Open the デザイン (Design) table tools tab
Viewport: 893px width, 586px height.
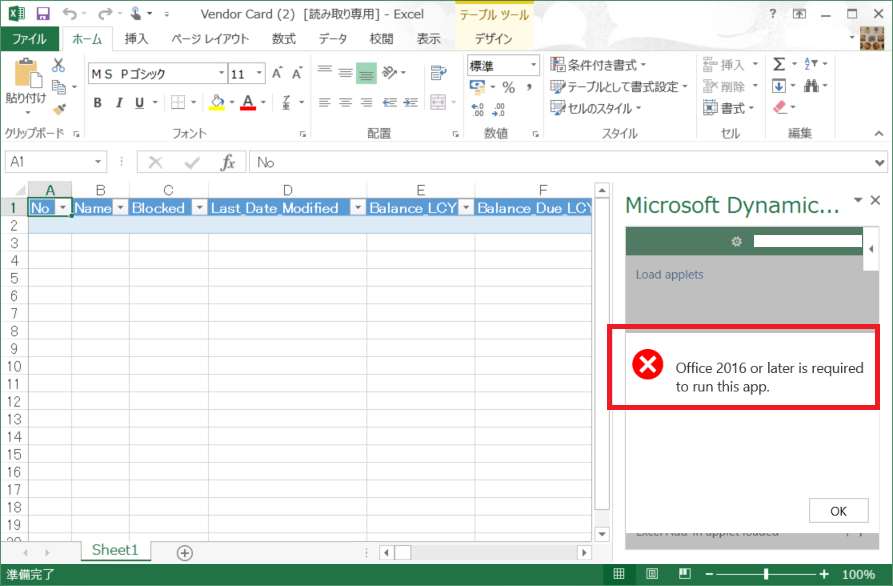coord(493,39)
